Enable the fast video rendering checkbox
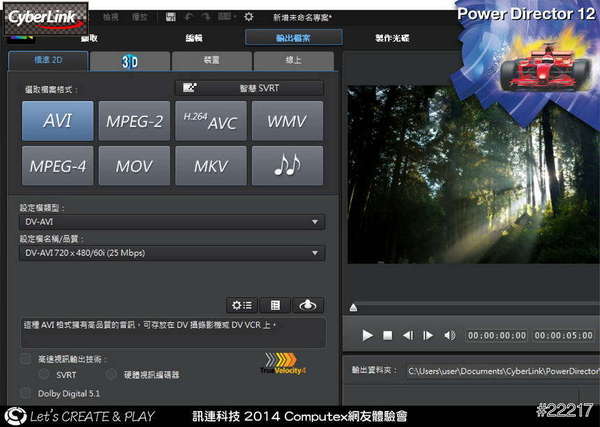The image size is (600, 427). coord(25,359)
